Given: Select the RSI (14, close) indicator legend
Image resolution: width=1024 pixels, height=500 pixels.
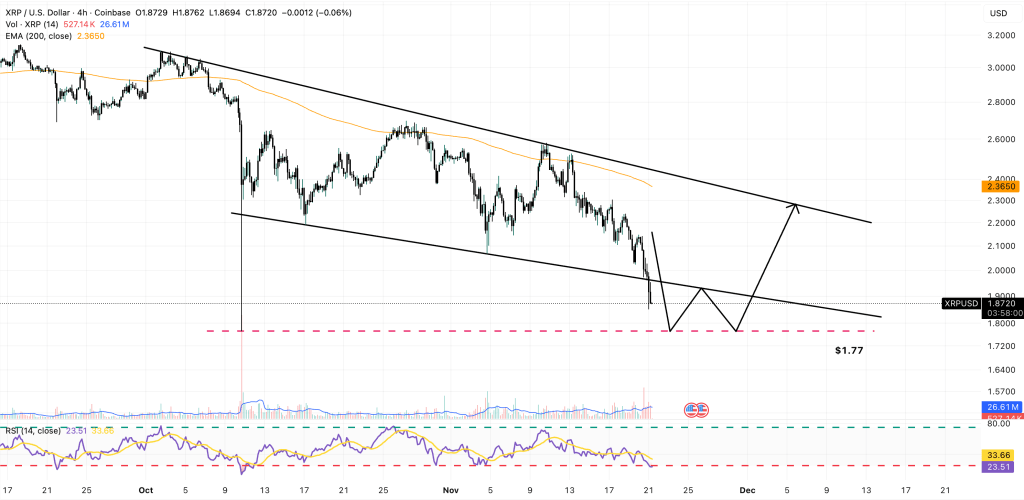Looking at the screenshot, I should point(30,430).
